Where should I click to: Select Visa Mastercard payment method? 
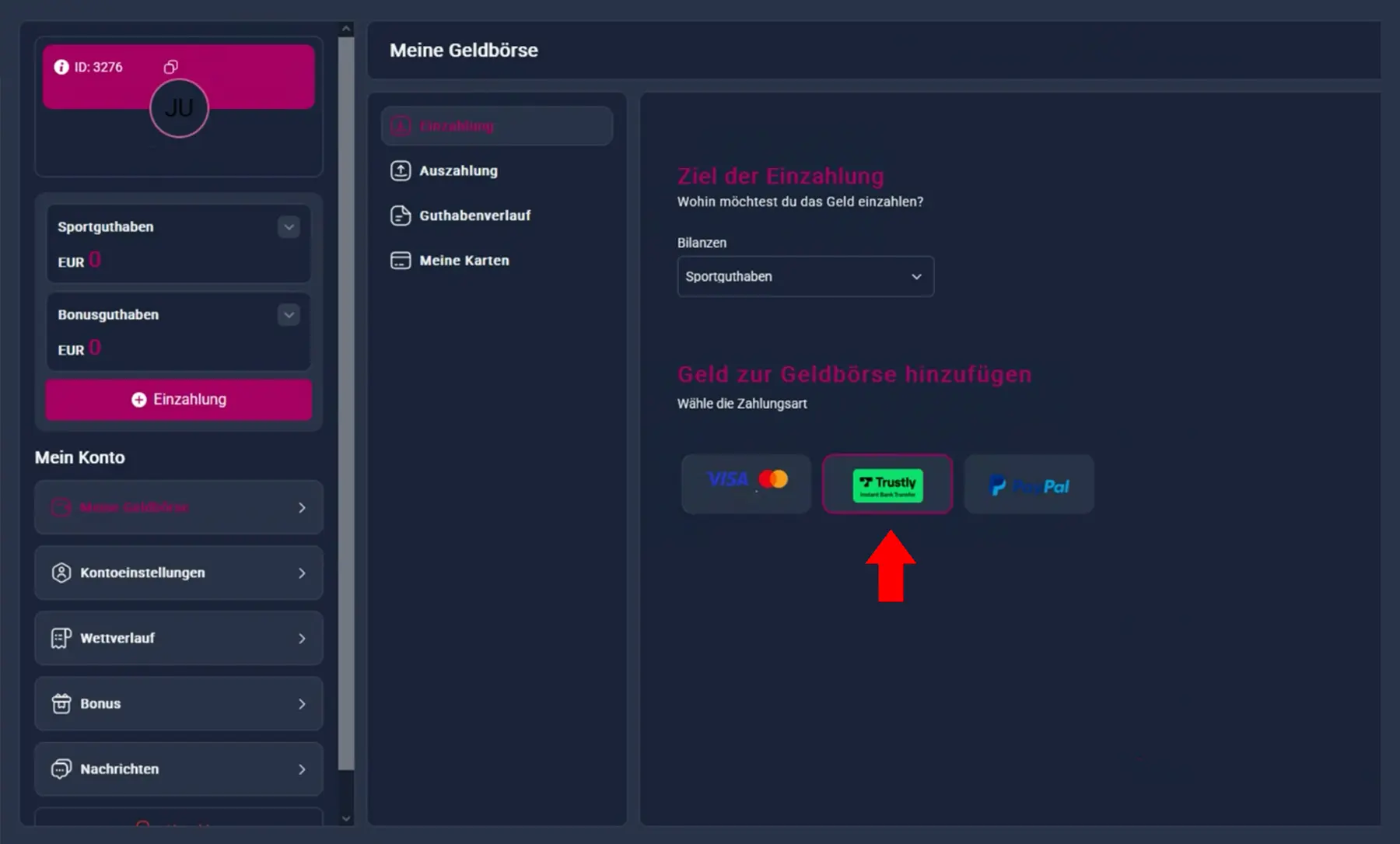746,484
